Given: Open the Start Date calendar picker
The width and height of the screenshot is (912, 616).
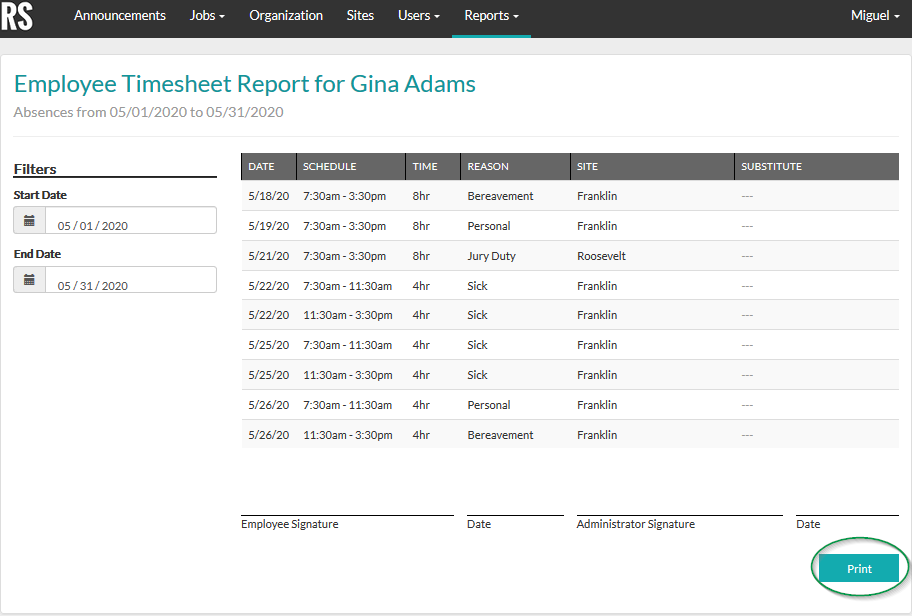Looking at the screenshot, I should click(29, 220).
